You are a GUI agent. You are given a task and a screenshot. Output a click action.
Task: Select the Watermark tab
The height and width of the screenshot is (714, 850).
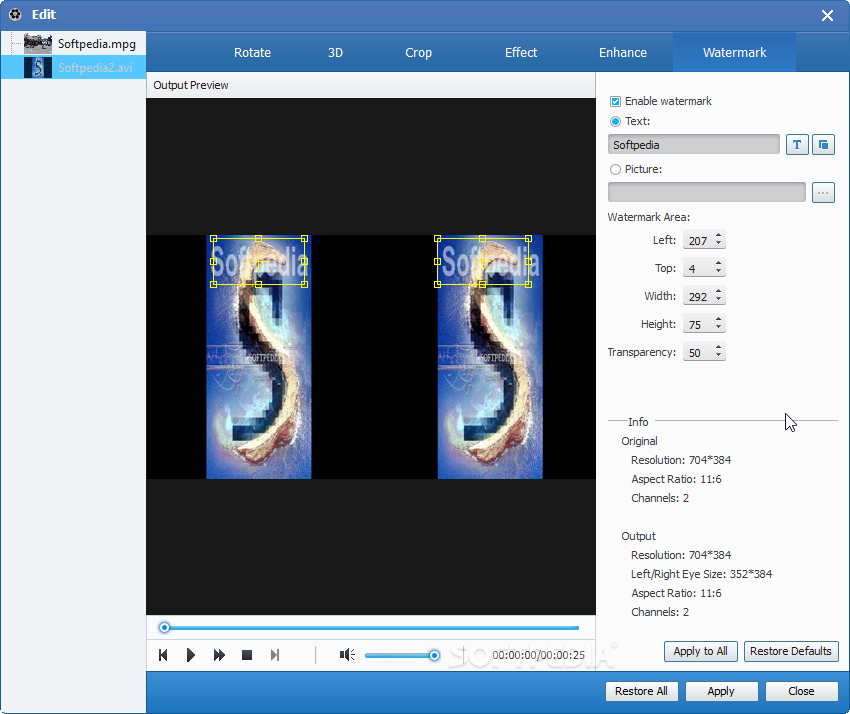pos(735,53)
